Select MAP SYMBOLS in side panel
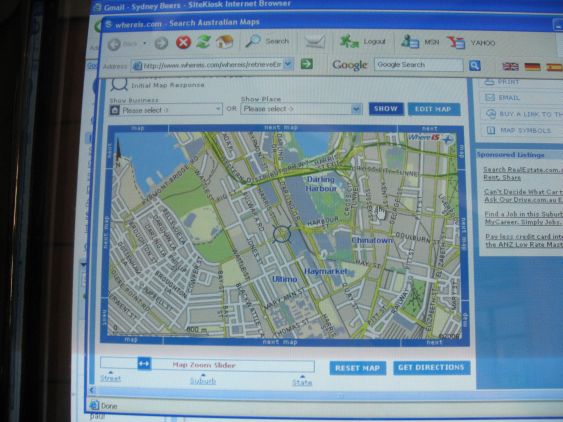The image size is (563, 422). pyautogui.click(x=520, y=130)
